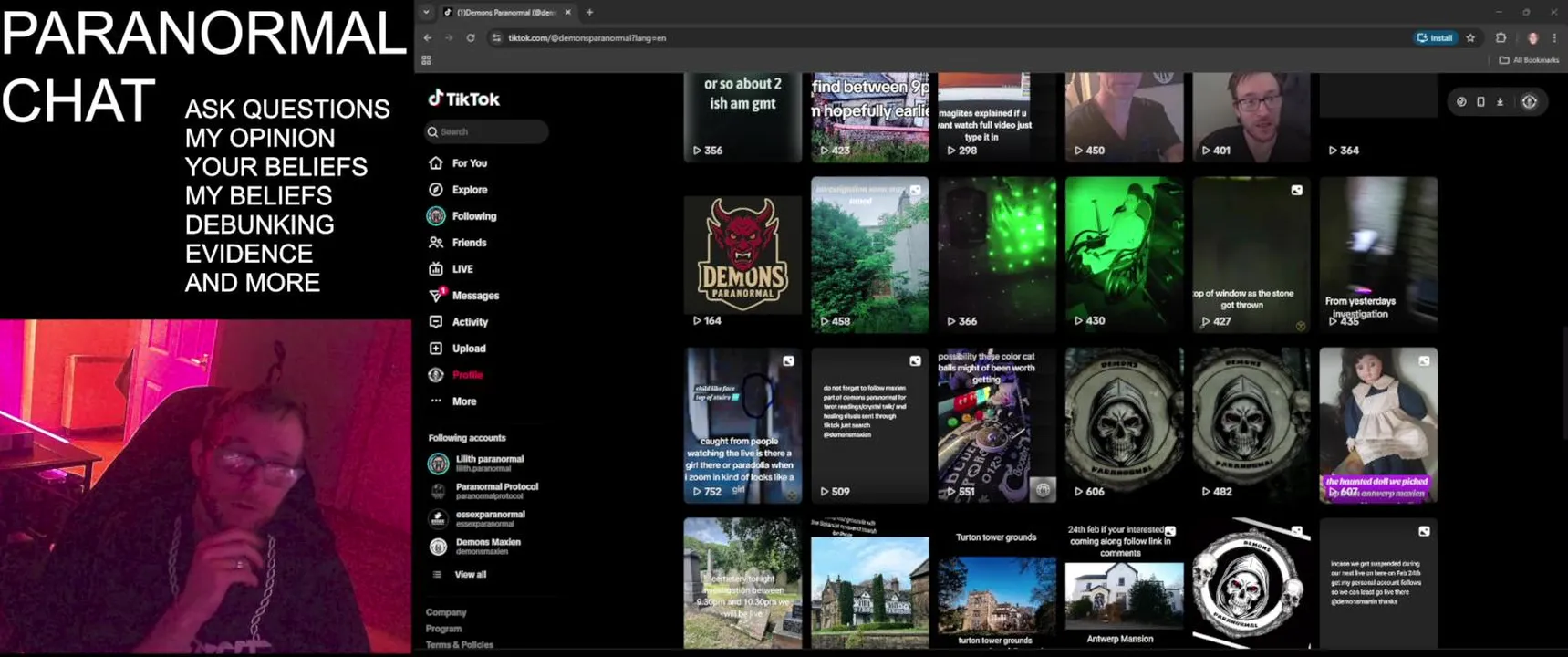Open the green laser dots video with 366 views
The height and width of the screenshot is (657, 1568).
coord(997,255)
